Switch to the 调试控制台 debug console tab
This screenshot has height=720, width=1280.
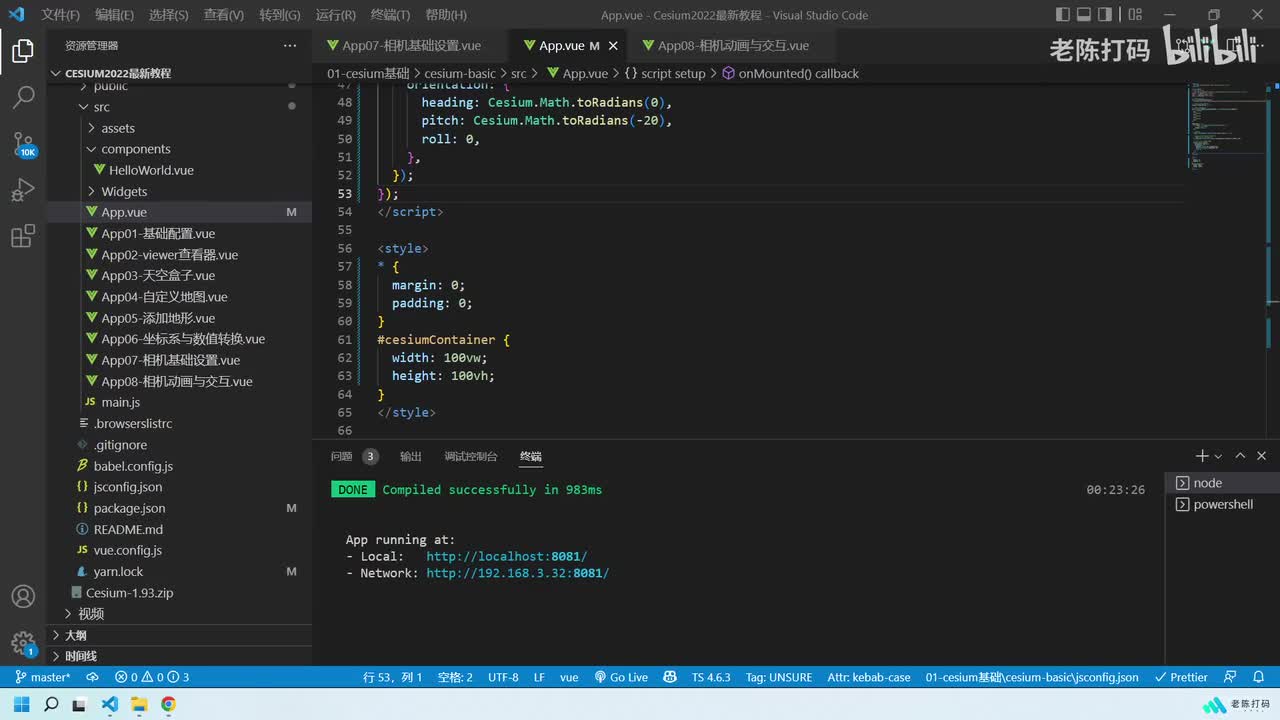pyautogui.click(x=471, y=456)
